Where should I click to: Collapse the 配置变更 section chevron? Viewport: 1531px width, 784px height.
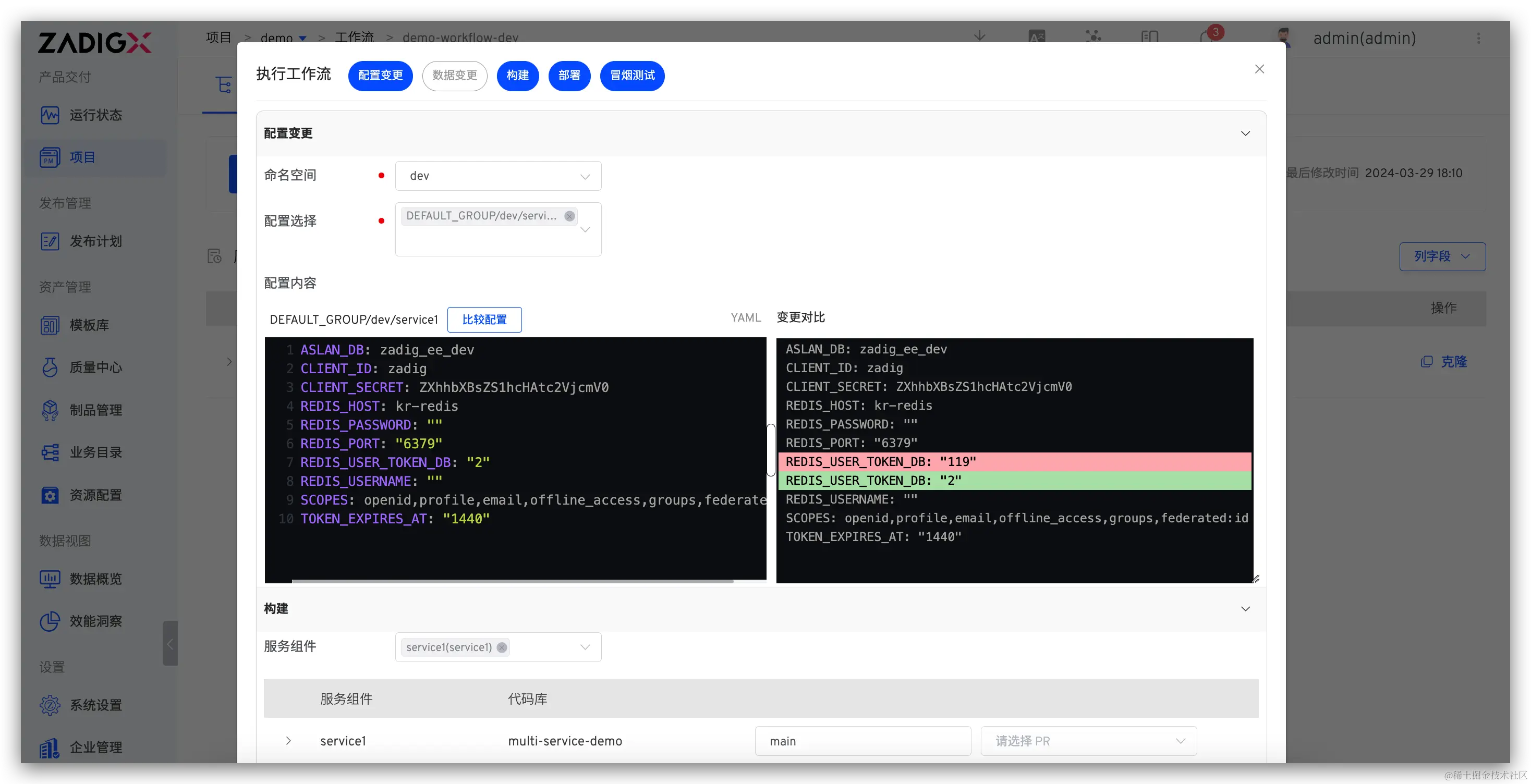[1245, 133]
